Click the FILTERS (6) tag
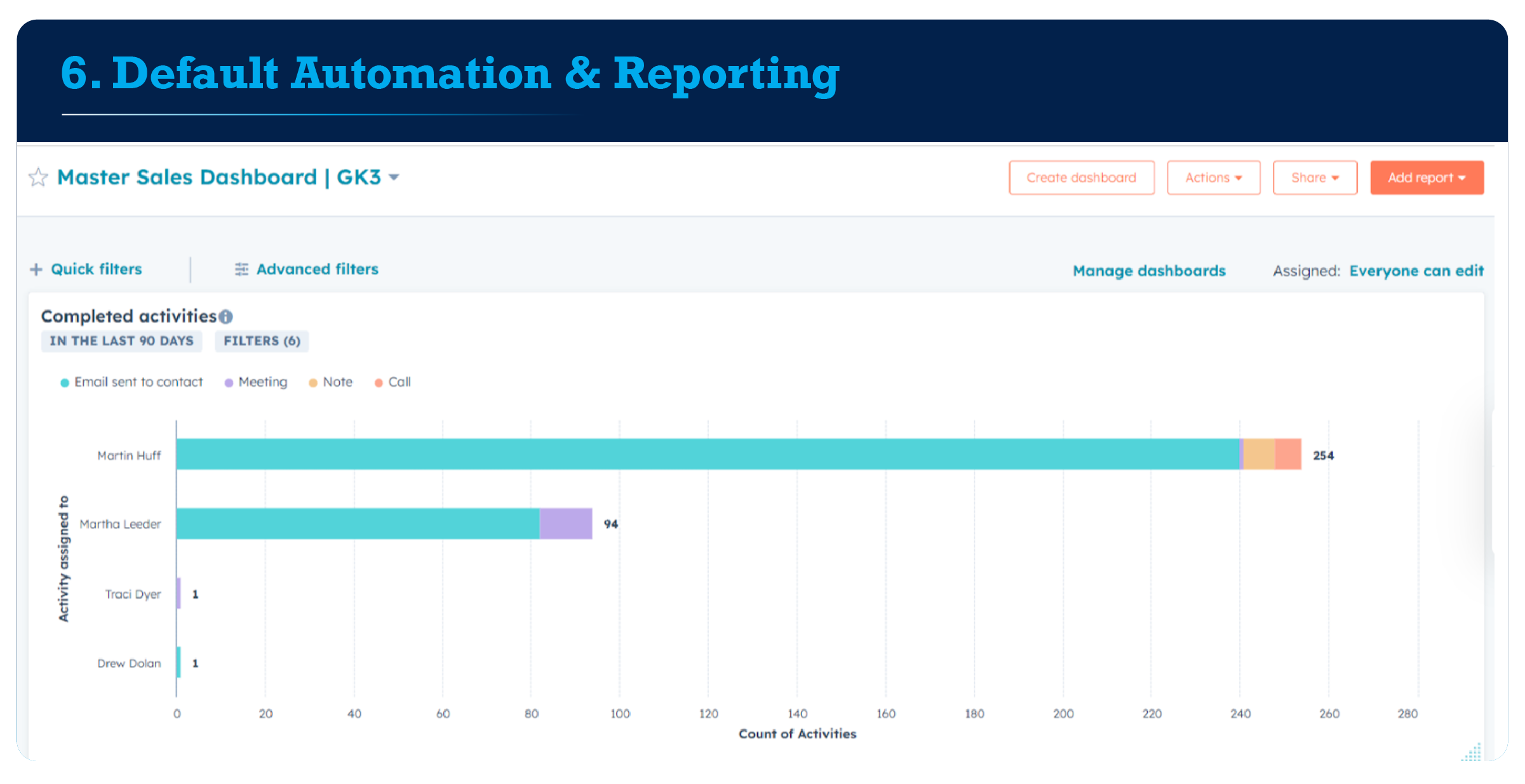1525x784 pixels. 262,341
